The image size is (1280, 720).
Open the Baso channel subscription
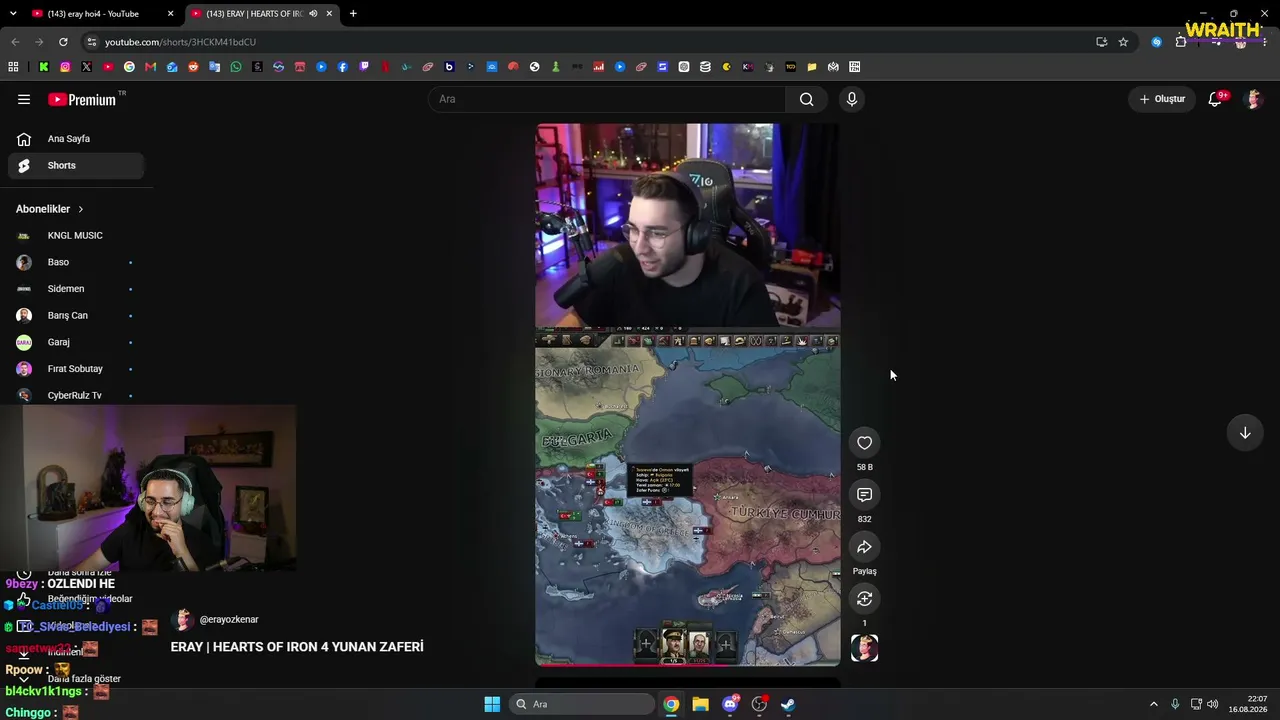click(76, 262)
